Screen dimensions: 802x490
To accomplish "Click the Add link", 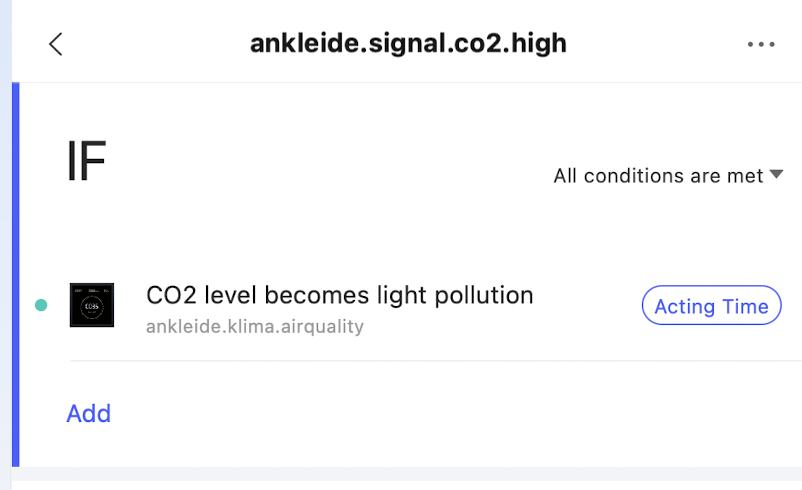I will [x=88, y=413].
